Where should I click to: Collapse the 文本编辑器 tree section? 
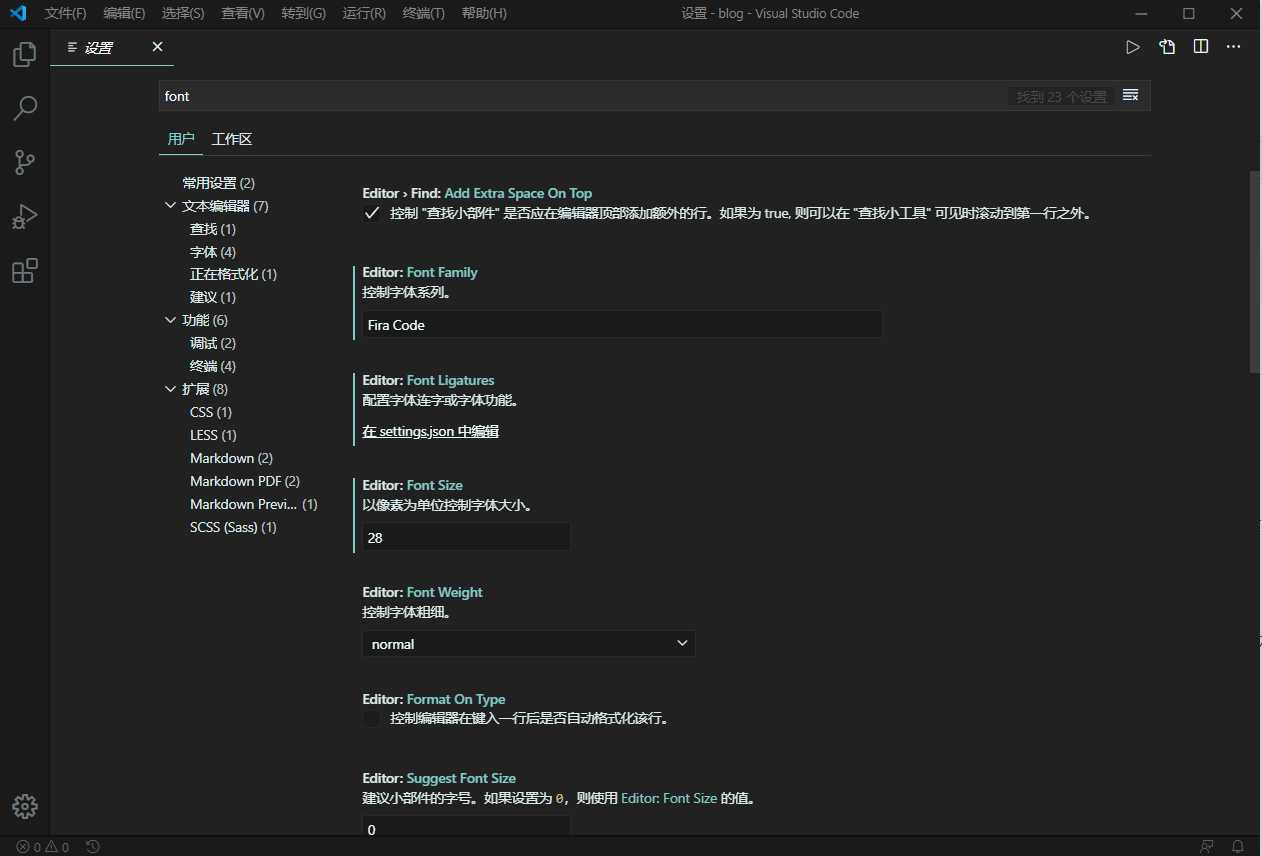click(170, 206)
